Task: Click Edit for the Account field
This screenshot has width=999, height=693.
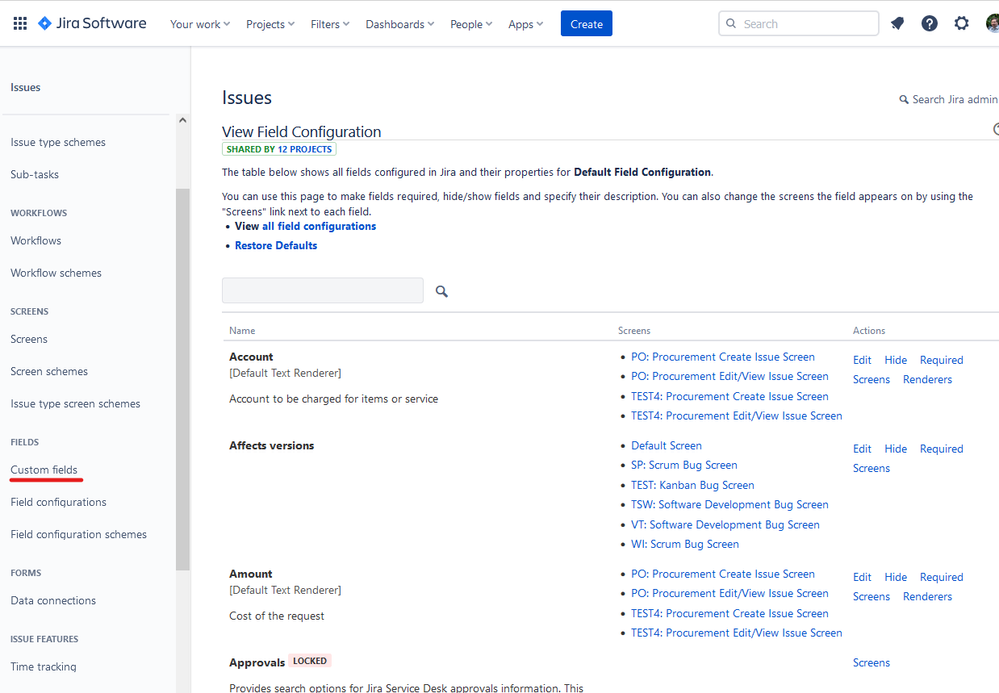Action: pyautogui.click(x=862, y=361)
